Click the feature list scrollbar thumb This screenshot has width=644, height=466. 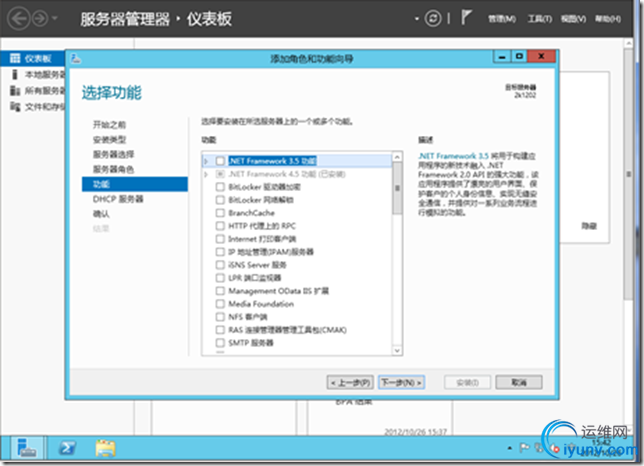point(397,188)
